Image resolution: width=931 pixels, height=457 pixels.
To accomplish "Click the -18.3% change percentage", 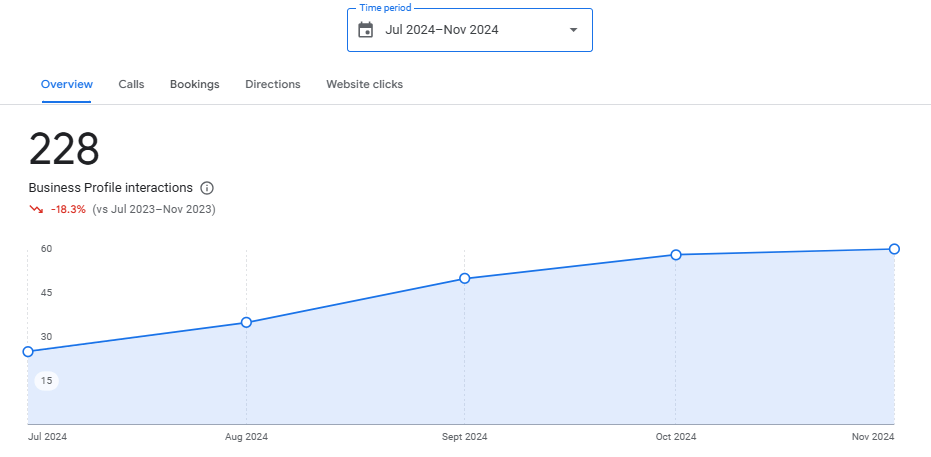I will (x=68, y=210).
